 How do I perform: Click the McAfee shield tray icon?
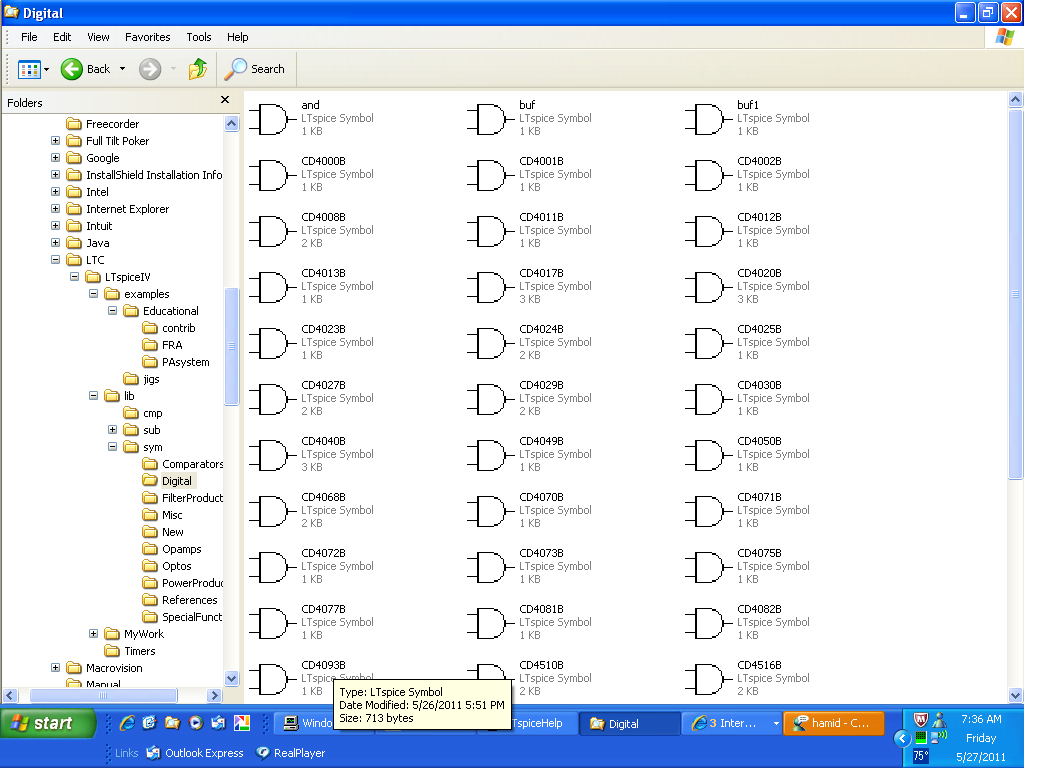click(x=920, y=720)
